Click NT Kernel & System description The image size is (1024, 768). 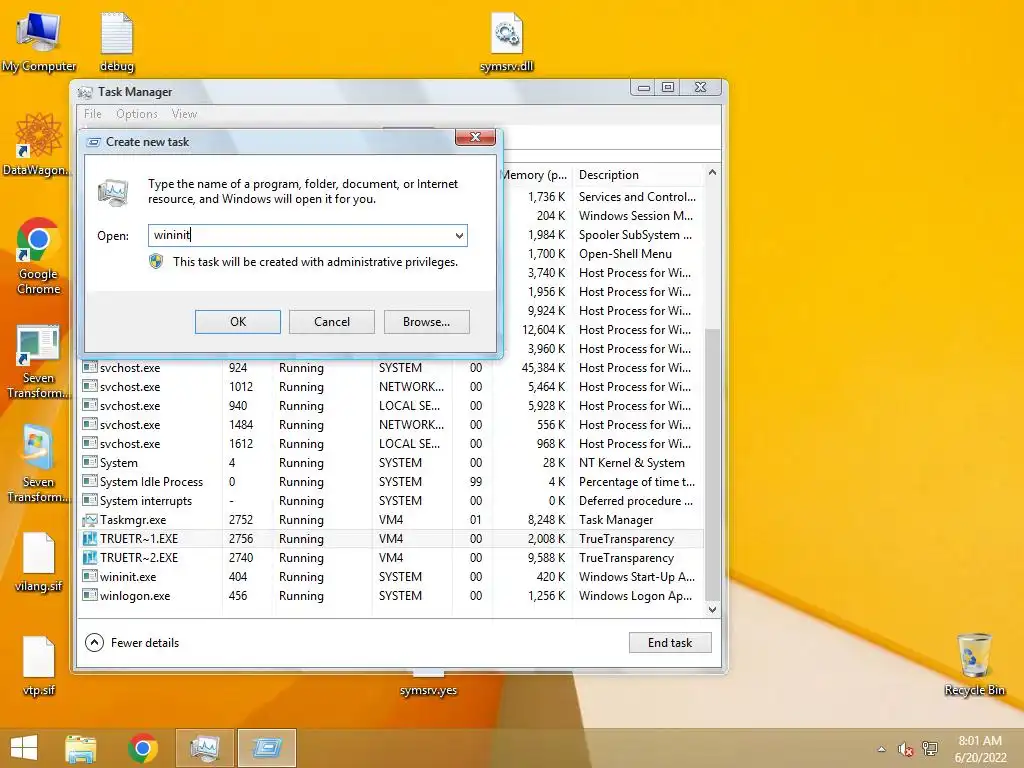coord(632,463)
